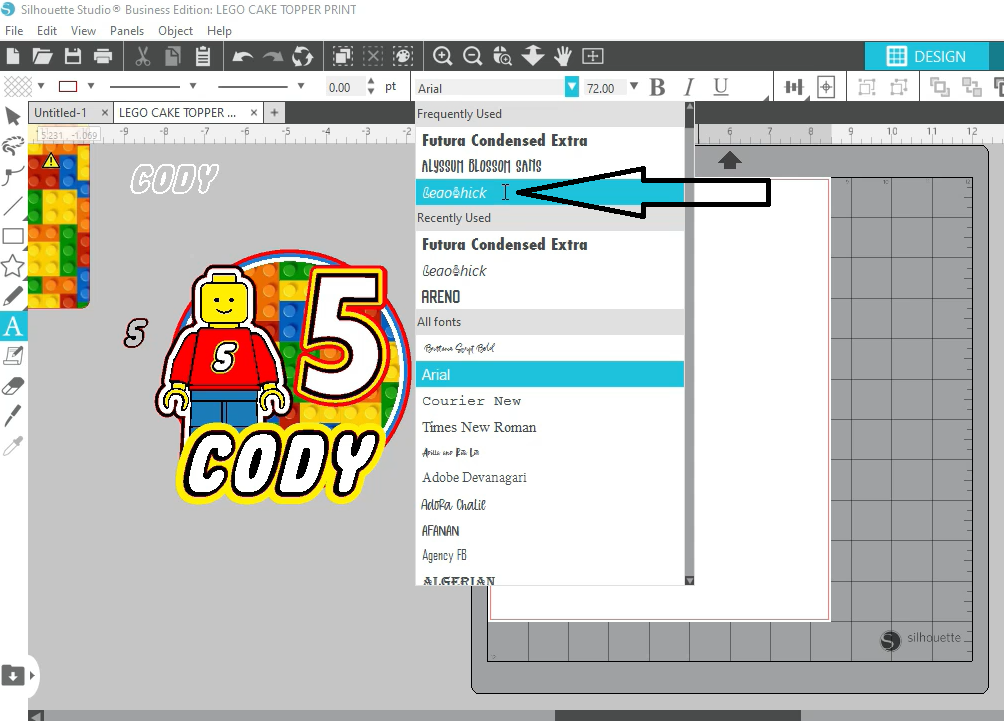Screen dimensions: 1004x721
Task: Click the Align panel icon
Action: tap(794, 87)
